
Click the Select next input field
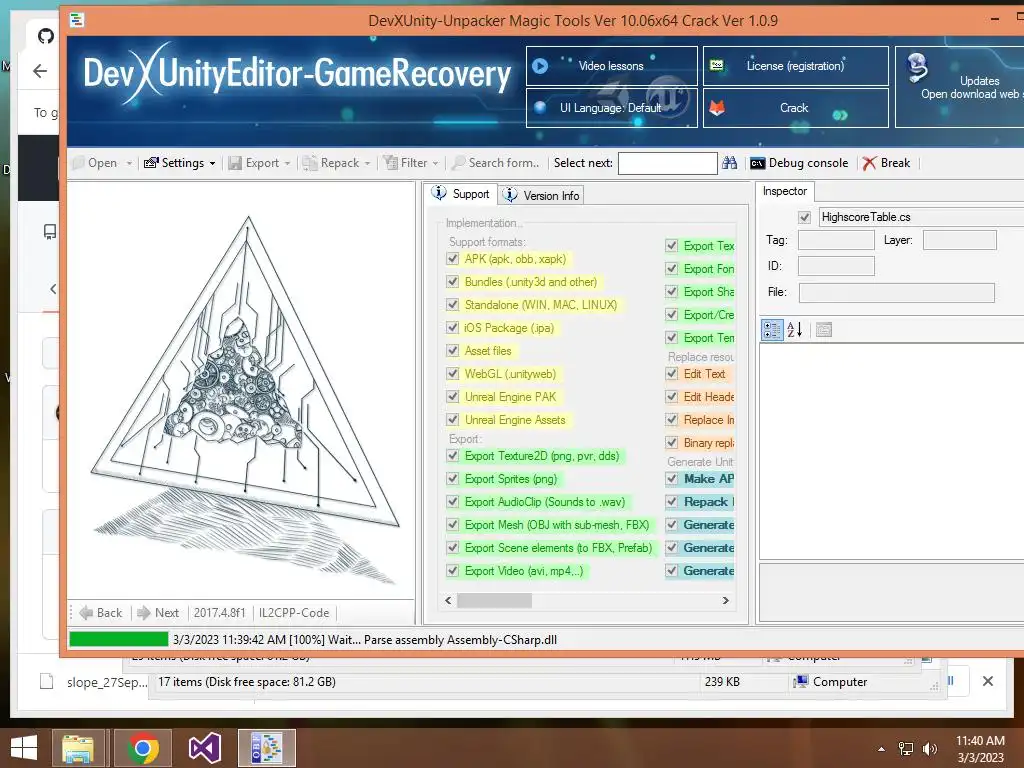coord(667,163)
